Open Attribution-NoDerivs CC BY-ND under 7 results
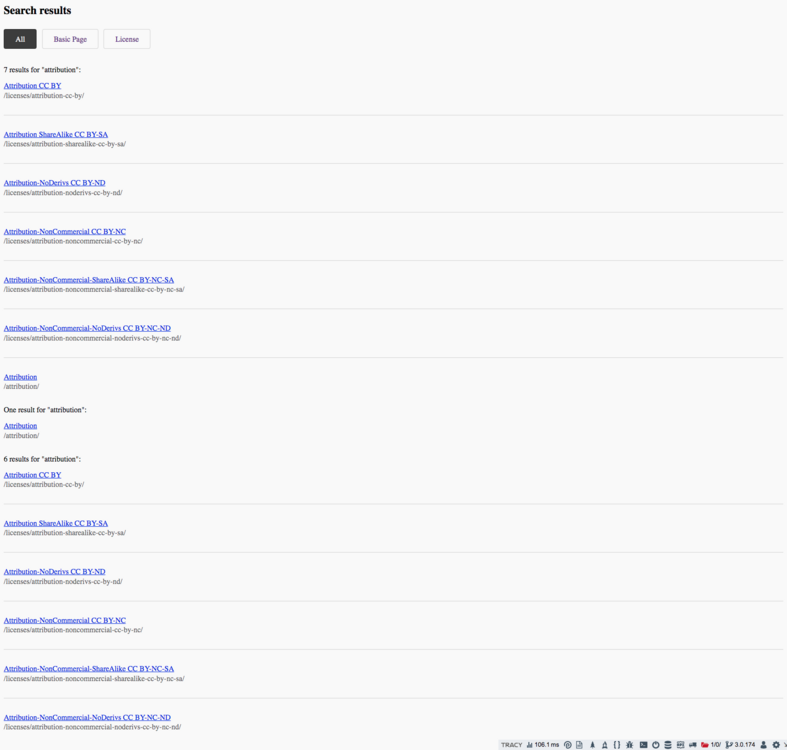The height and width of the screenshot is (750, 787). point(55,183)
